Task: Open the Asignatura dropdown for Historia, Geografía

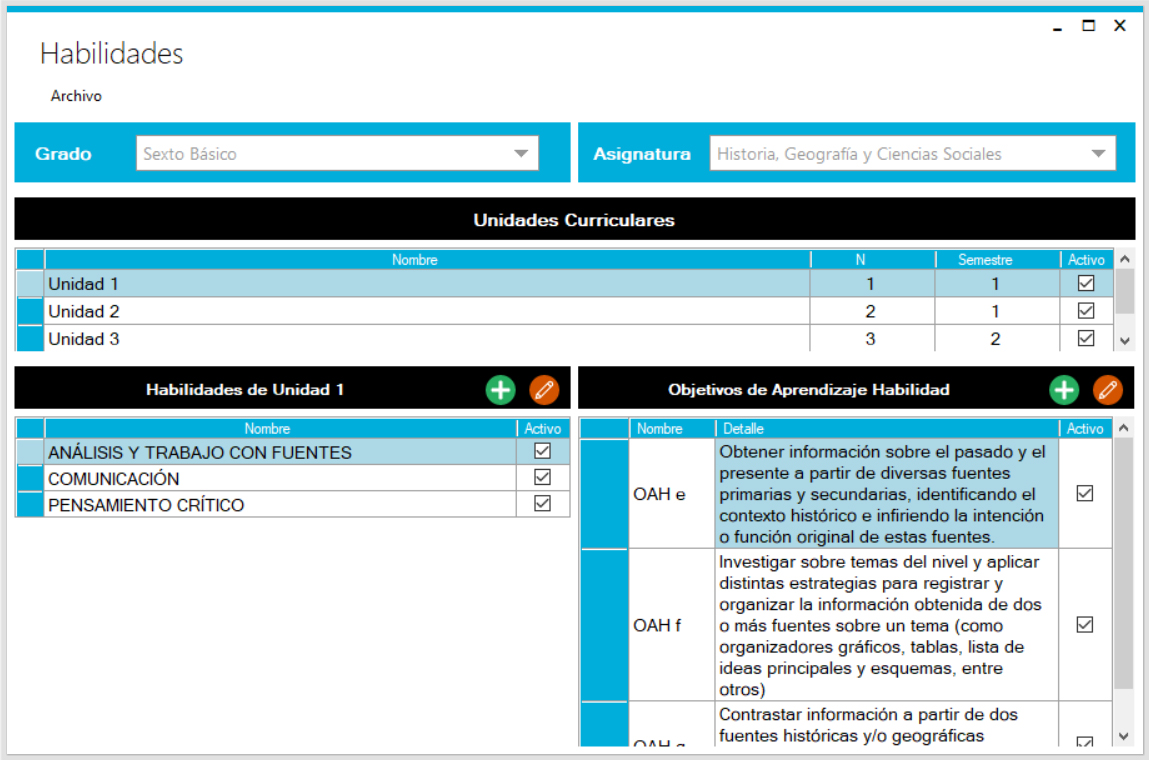Action: coord(912,154)
